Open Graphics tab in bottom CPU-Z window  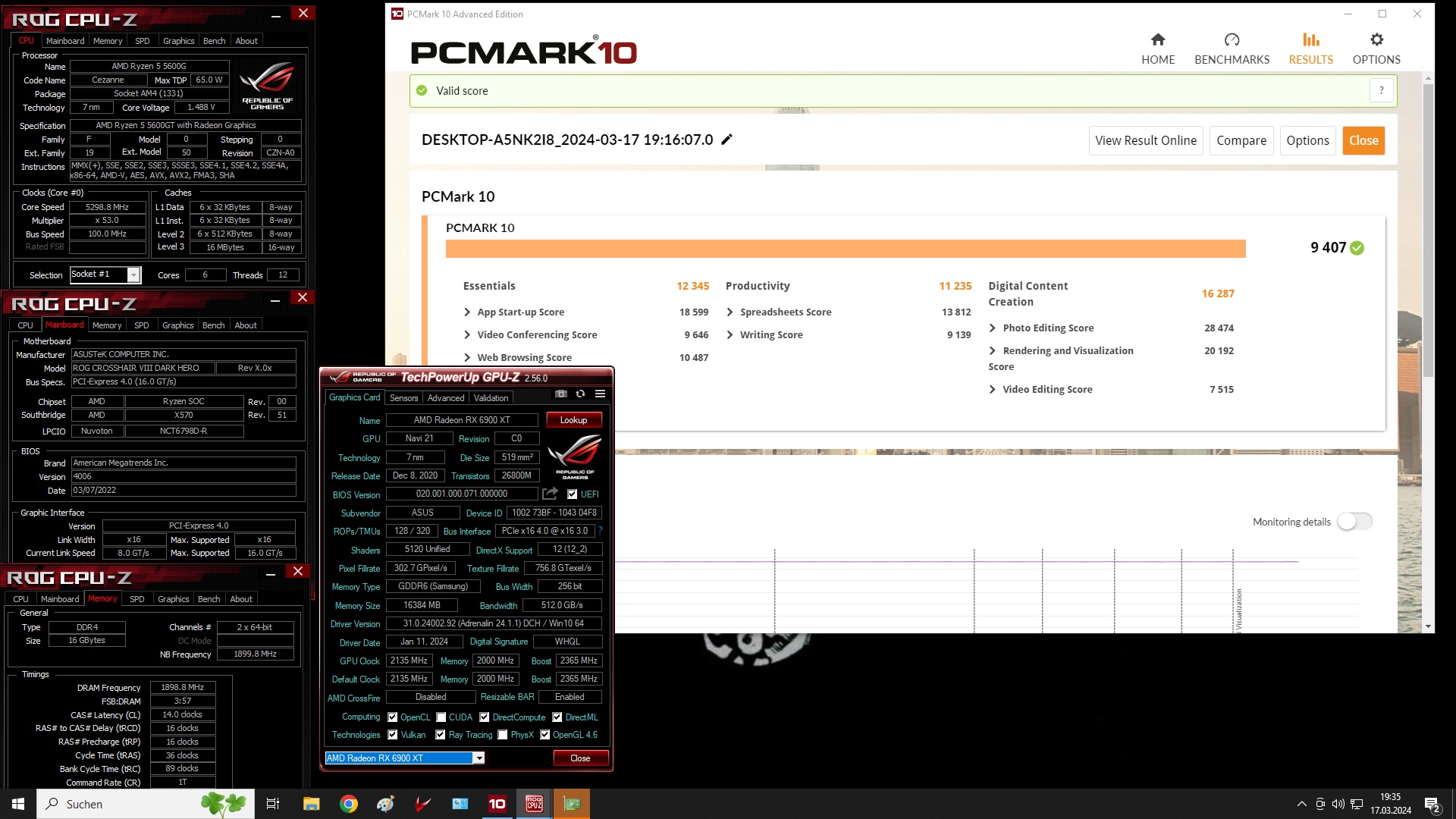click(x=174, y=599)
